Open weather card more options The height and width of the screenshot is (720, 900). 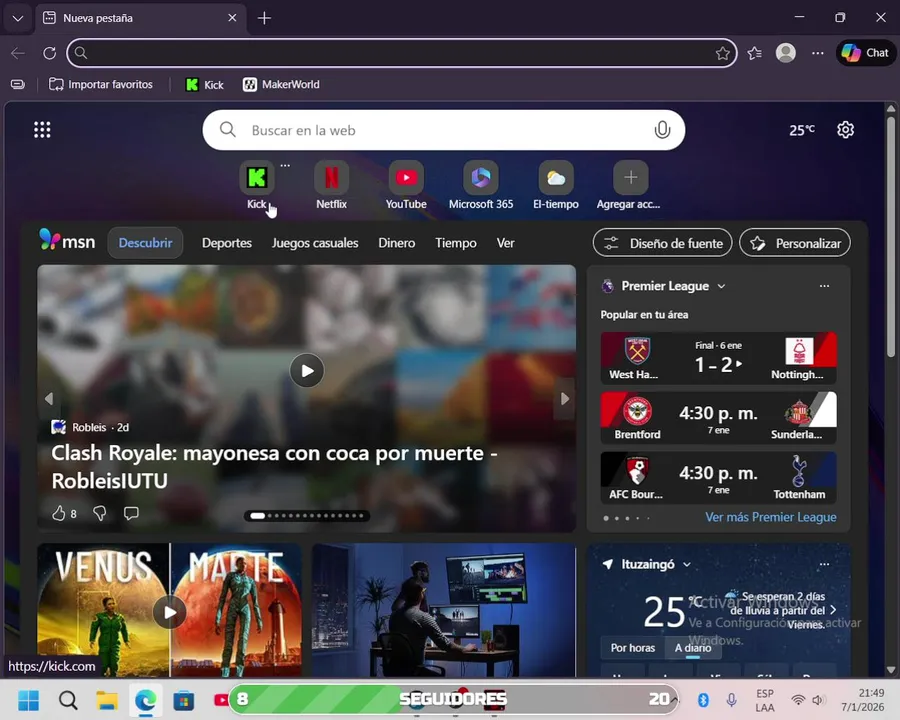(824, 564)
